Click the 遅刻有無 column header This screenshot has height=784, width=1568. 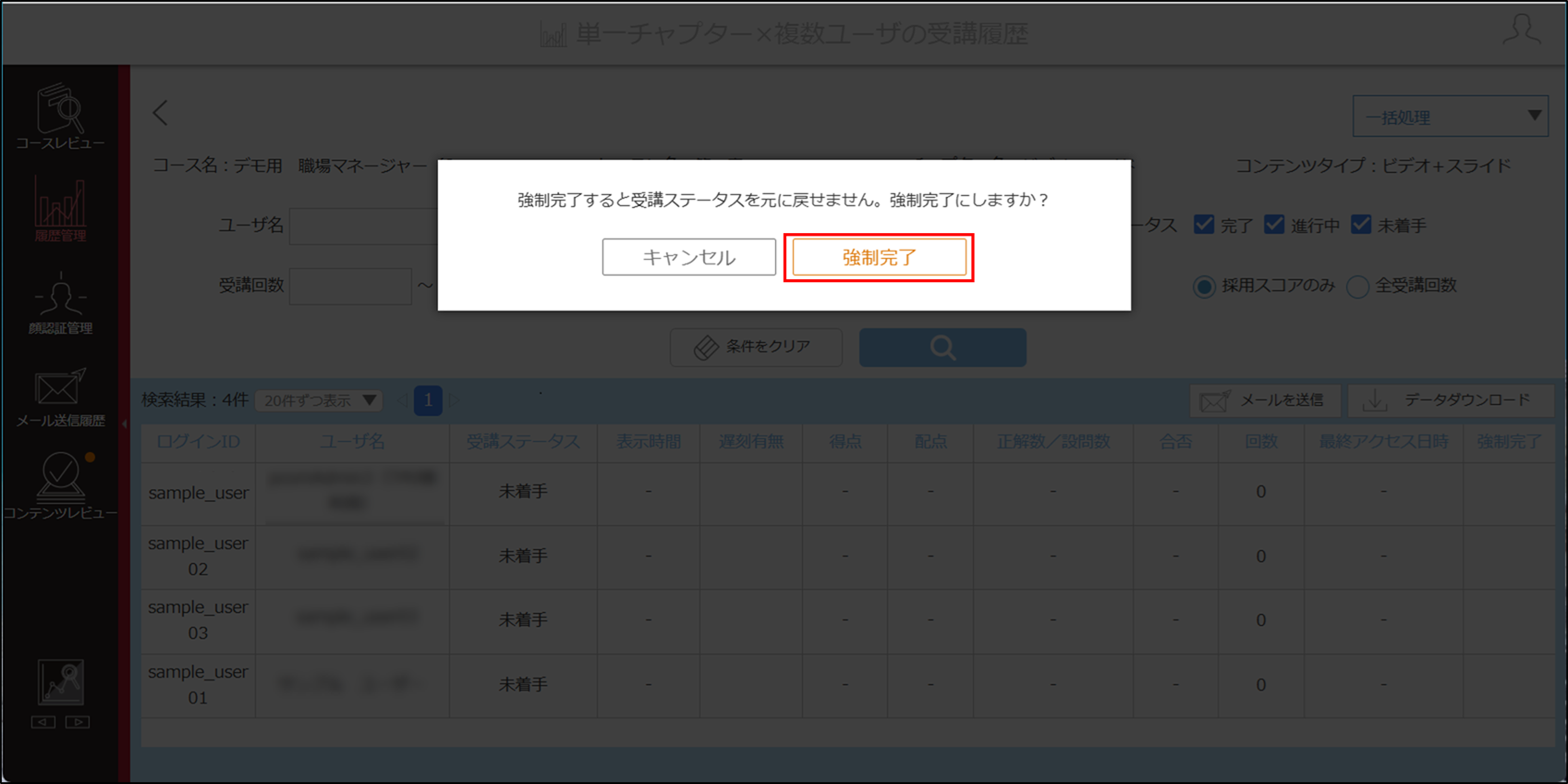coord(751,442)
